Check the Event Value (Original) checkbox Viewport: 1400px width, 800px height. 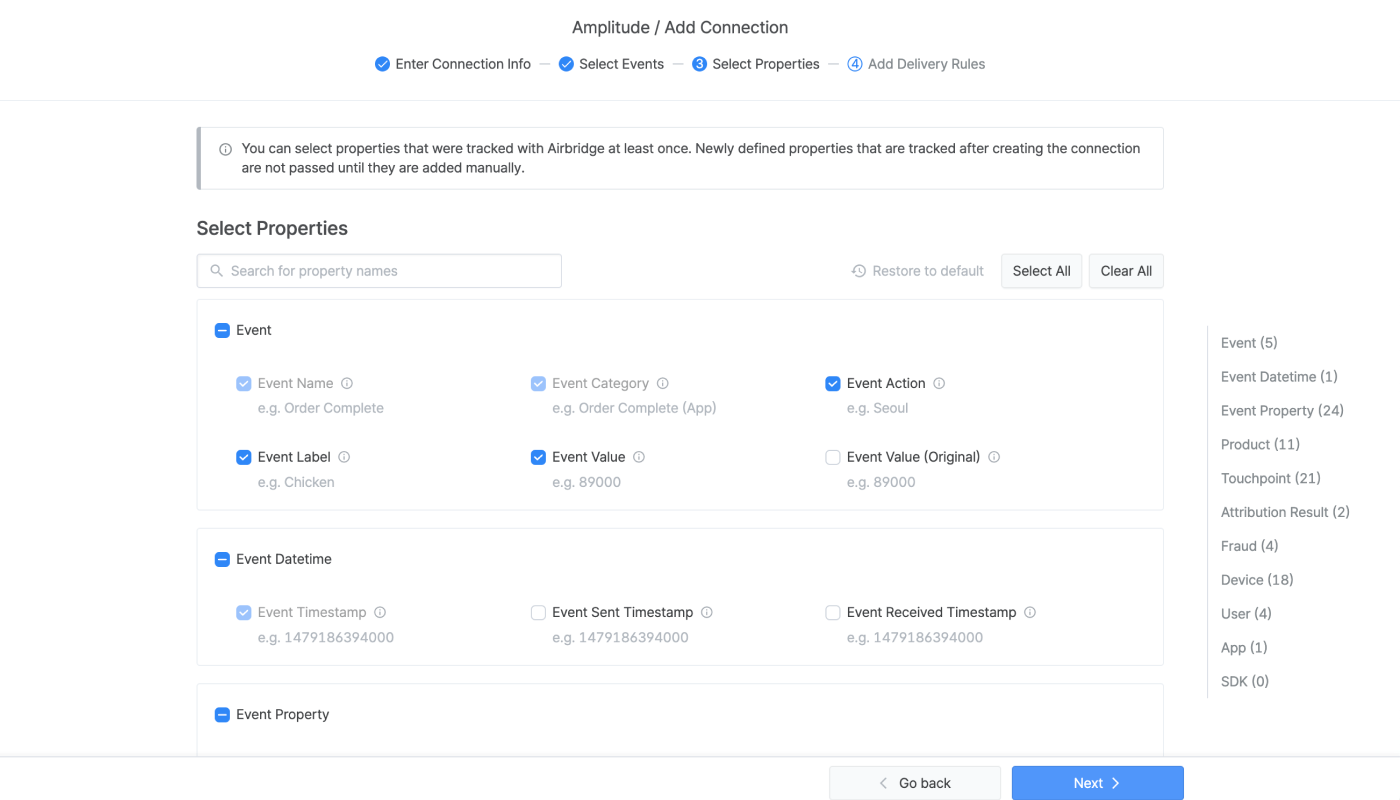pos(833,457)
